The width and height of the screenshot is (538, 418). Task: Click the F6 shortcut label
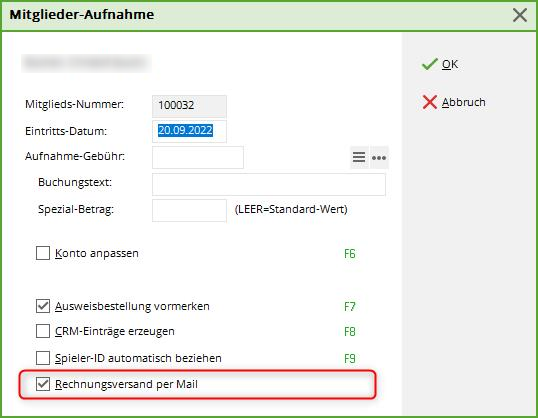coord(350,254)
